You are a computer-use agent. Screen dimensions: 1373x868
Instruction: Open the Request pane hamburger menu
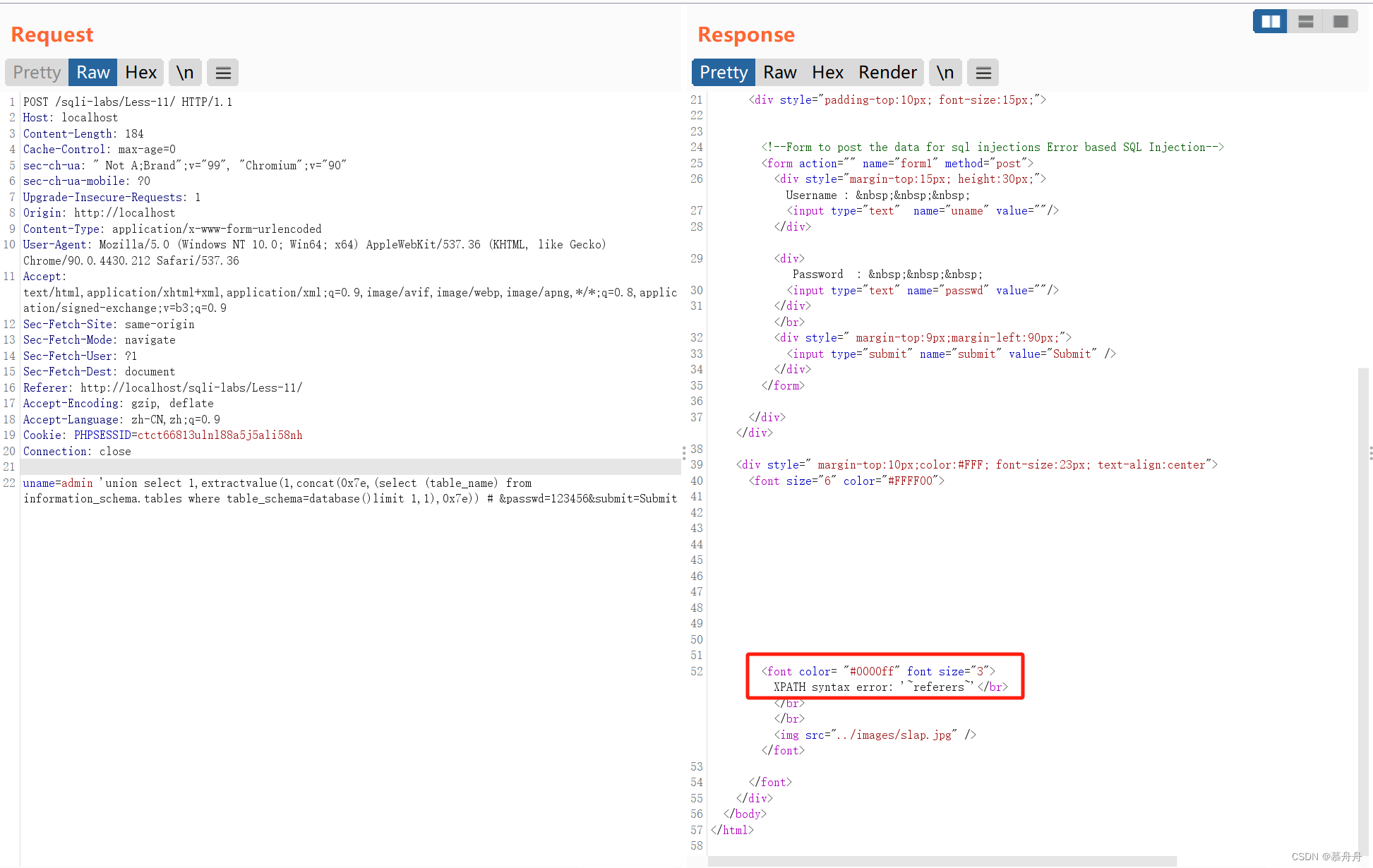(x=223, y=73)
